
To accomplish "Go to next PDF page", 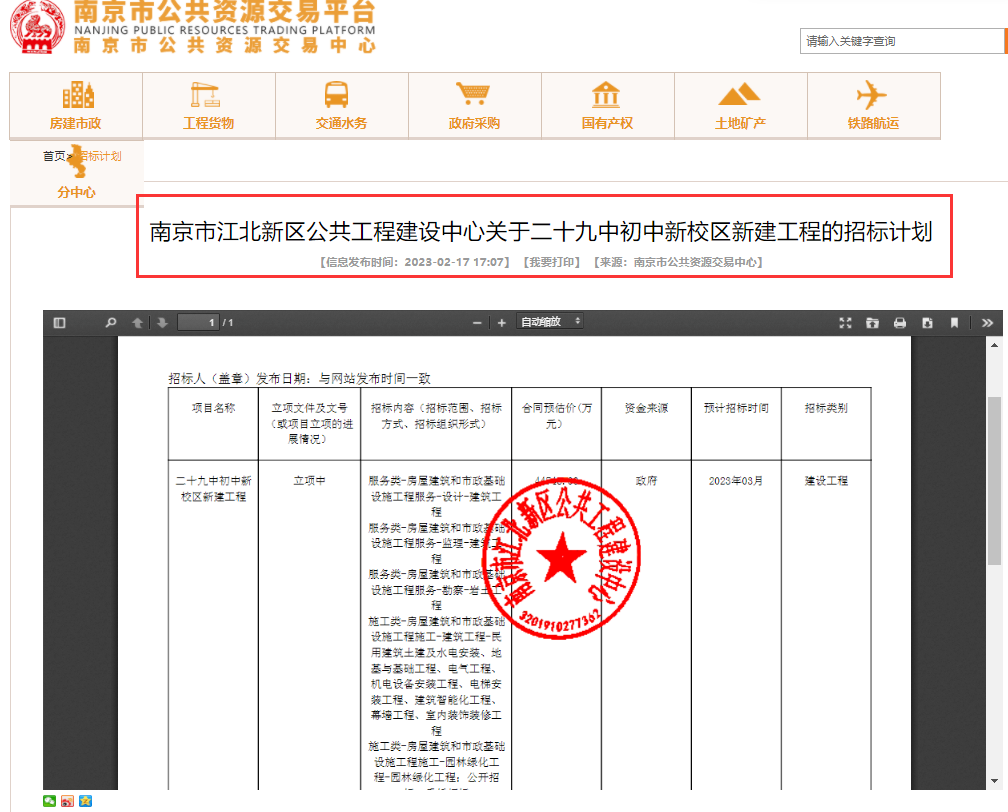I will tap(161, 323).
